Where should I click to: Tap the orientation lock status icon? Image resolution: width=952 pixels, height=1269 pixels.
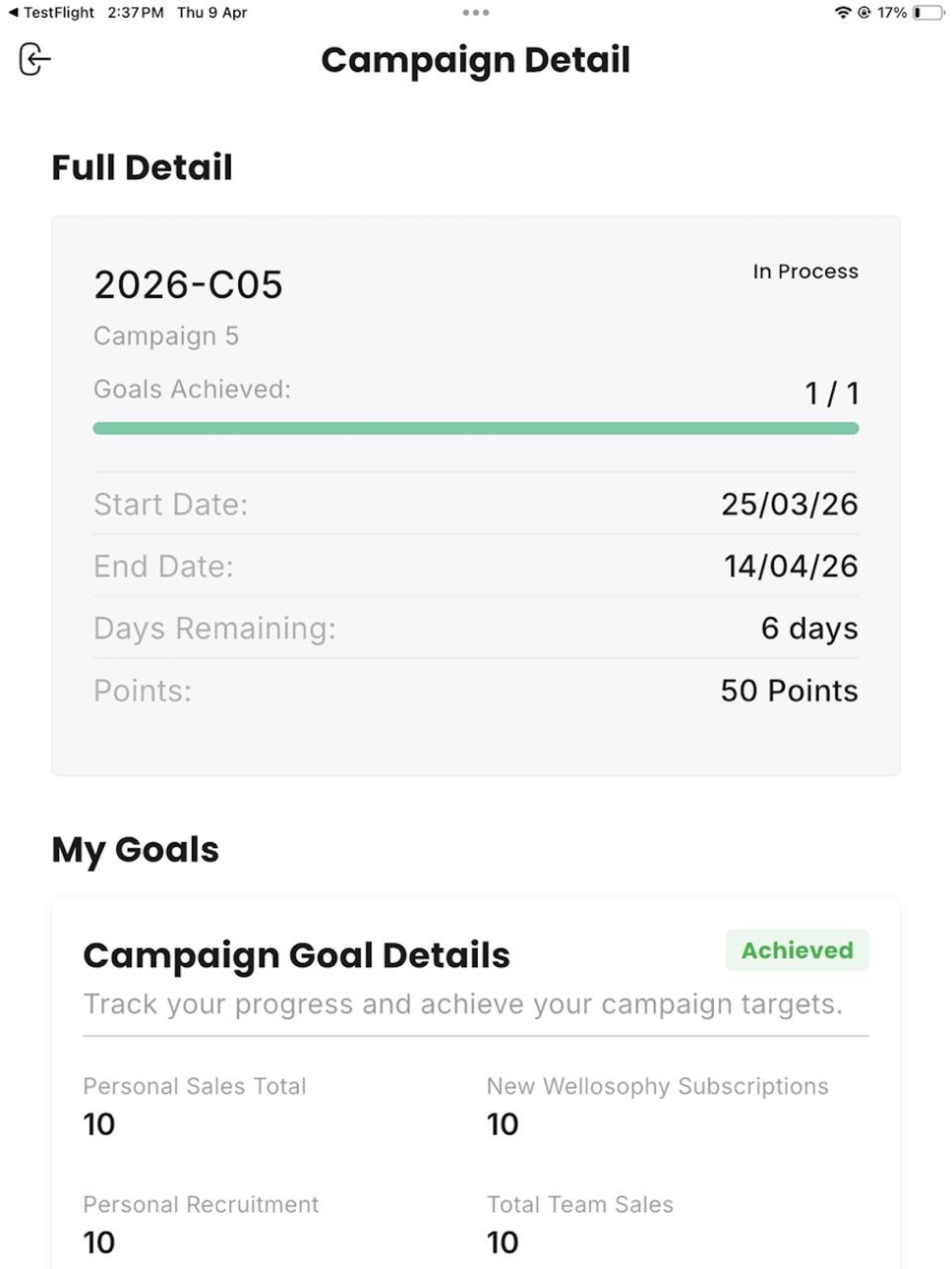click(864, 13)
